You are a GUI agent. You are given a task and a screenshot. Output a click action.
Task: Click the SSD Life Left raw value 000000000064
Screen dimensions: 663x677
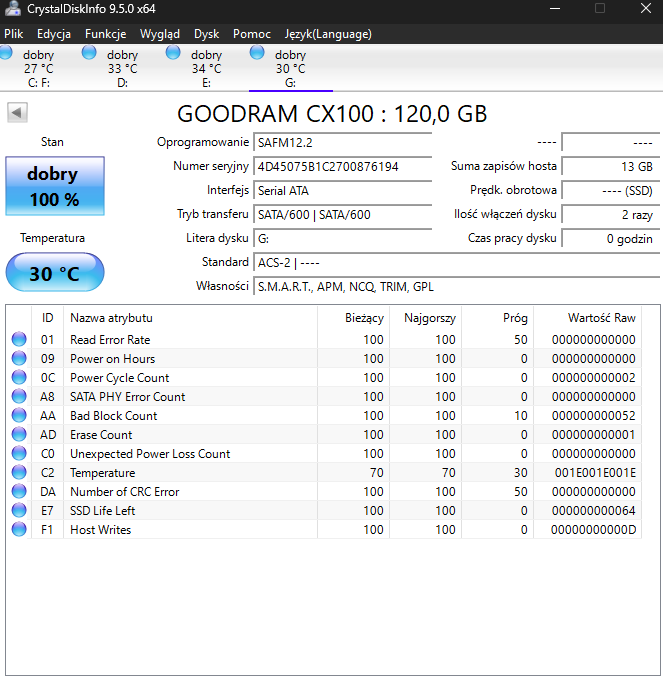click(594, 511)
